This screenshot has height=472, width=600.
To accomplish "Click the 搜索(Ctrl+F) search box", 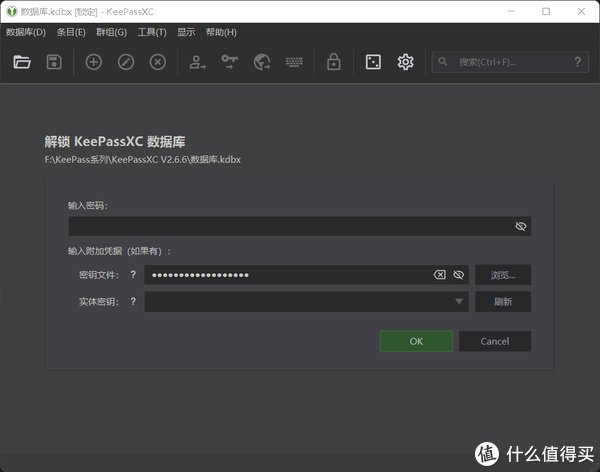I will [510, 62].
